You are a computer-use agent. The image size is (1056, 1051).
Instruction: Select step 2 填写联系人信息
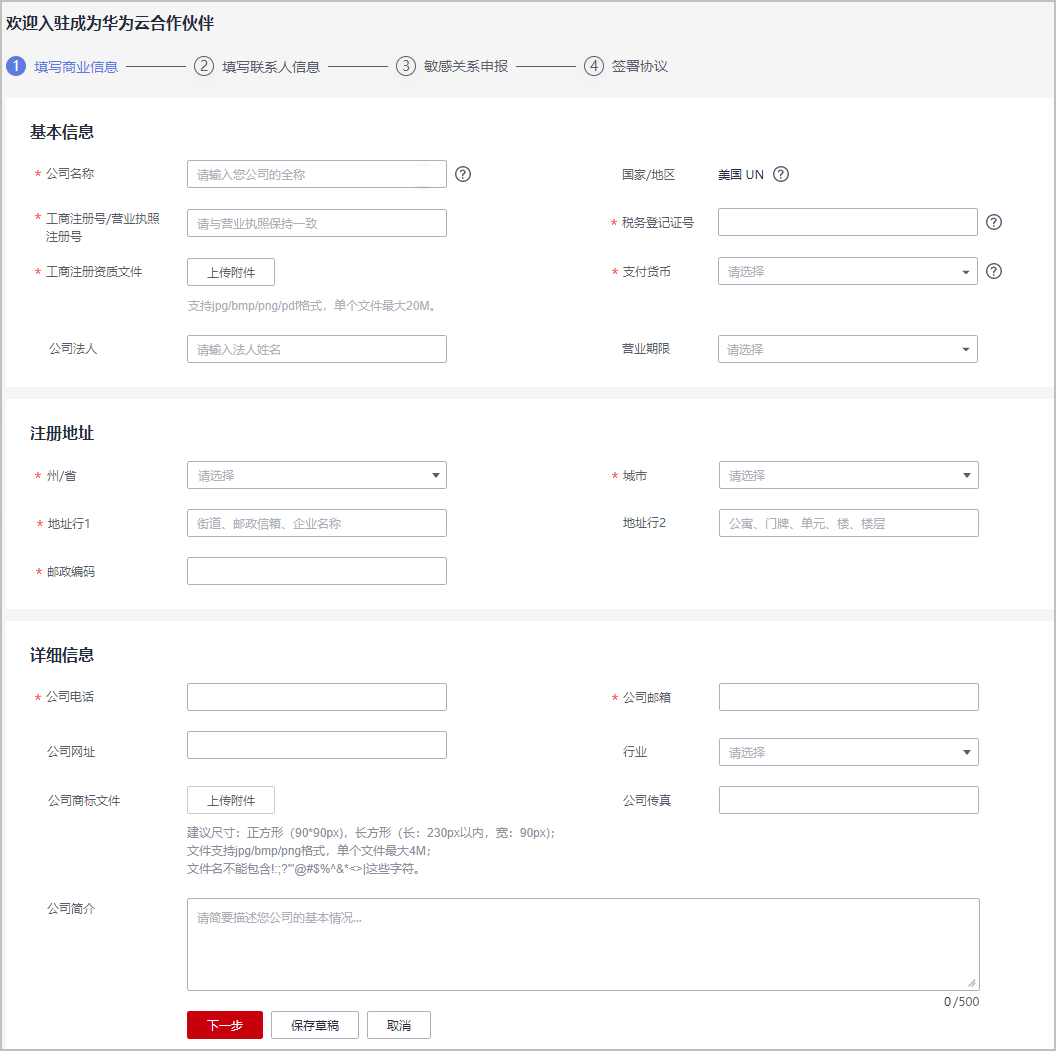point(257,67)
